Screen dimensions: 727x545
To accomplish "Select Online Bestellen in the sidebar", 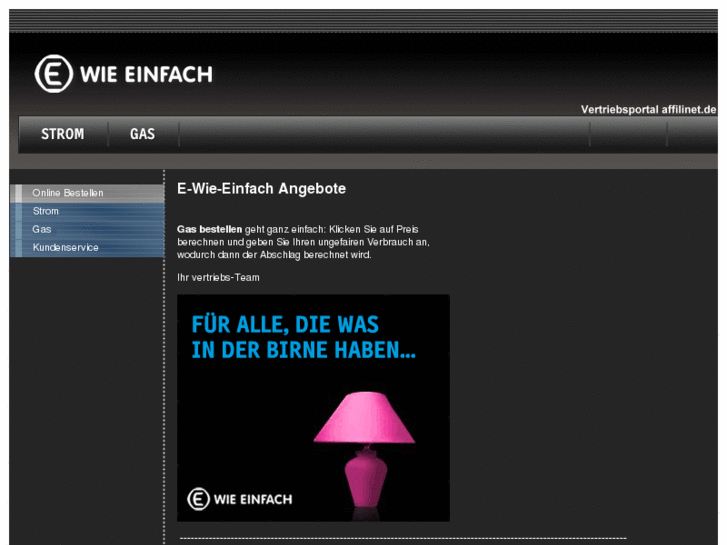I will pyautogui.click(x=88, y=193).
